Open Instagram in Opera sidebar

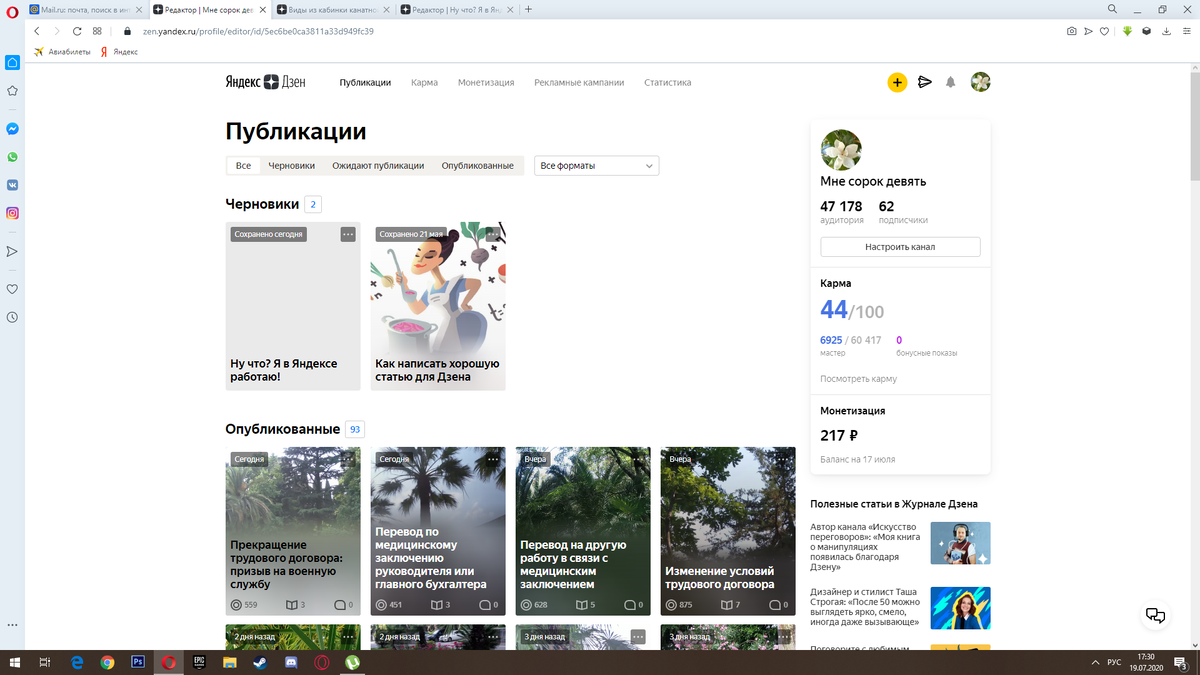click(13, 213)
